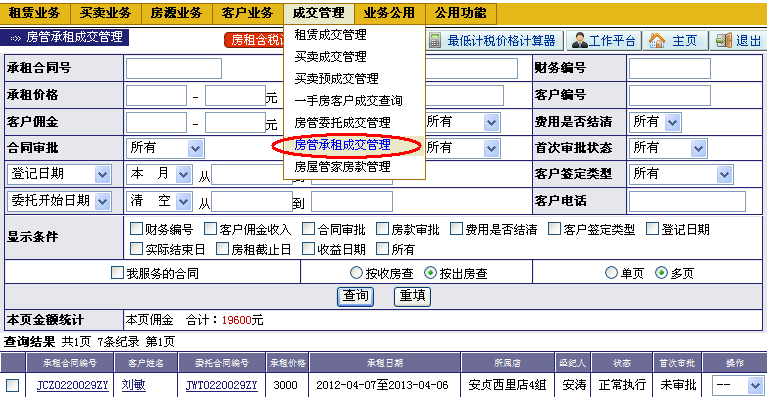Tick the 财务编号 display checkbox

[x=136, y=228]
